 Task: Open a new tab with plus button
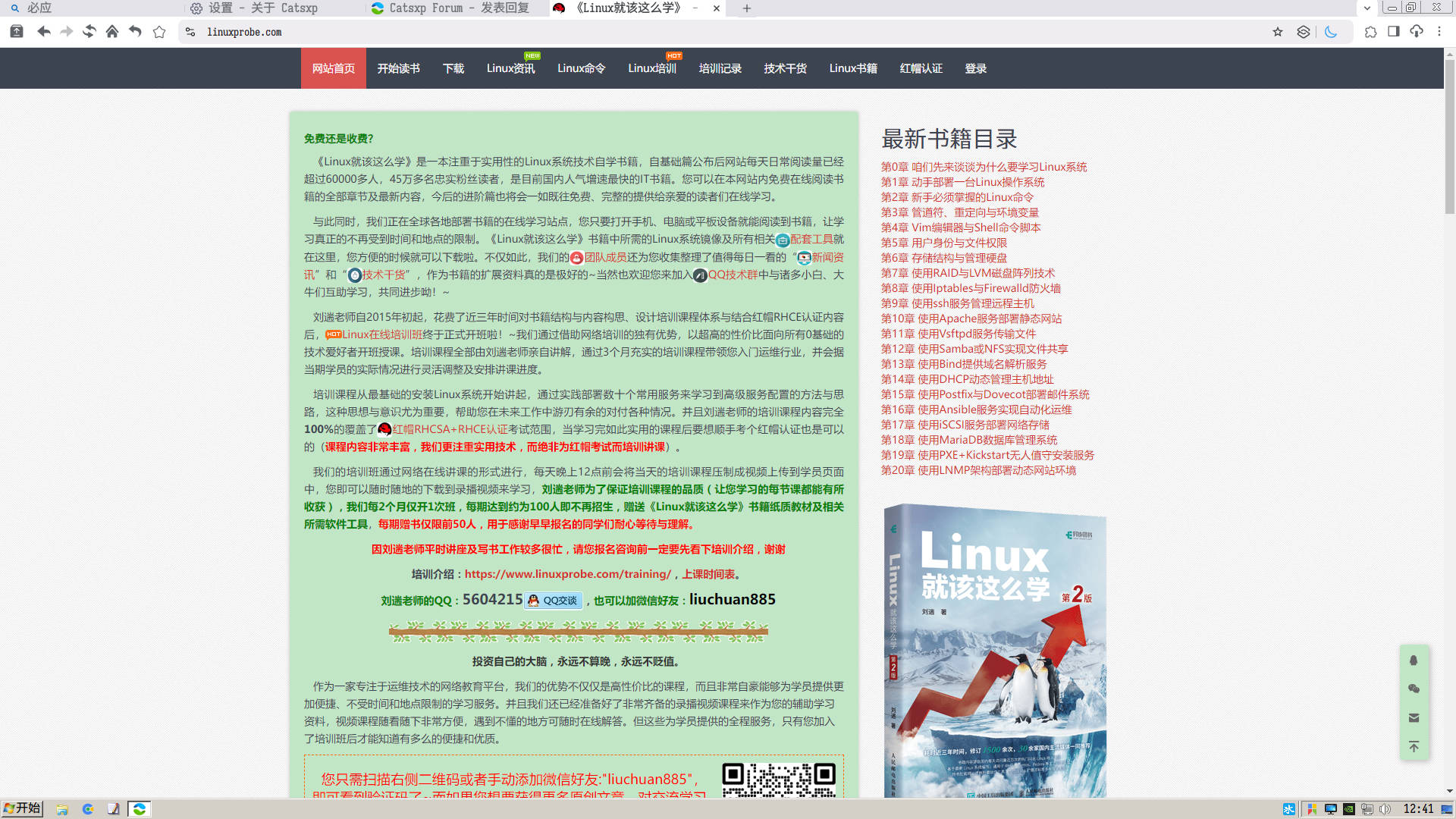point(747,8)
